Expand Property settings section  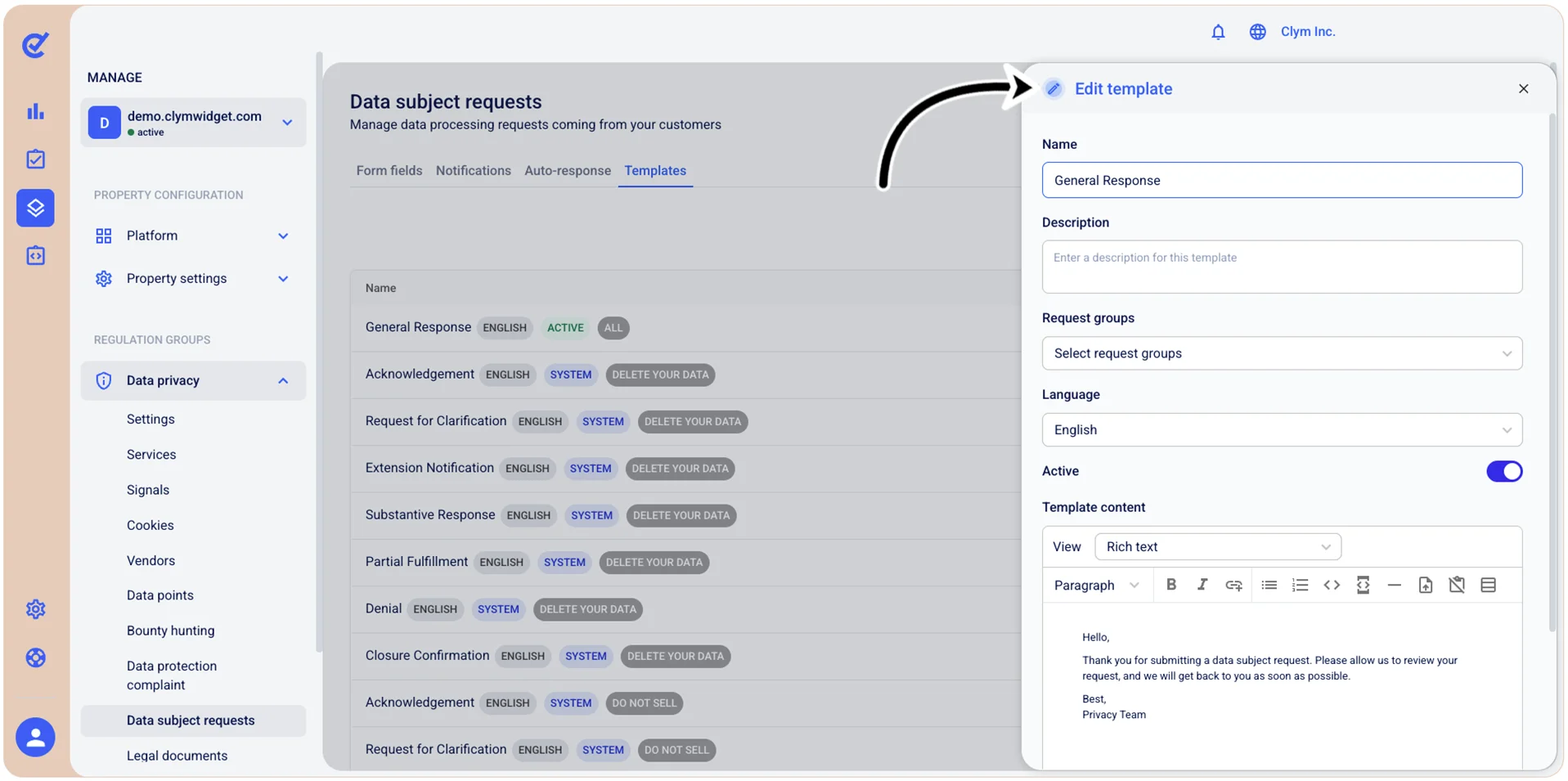coord(193,279)
